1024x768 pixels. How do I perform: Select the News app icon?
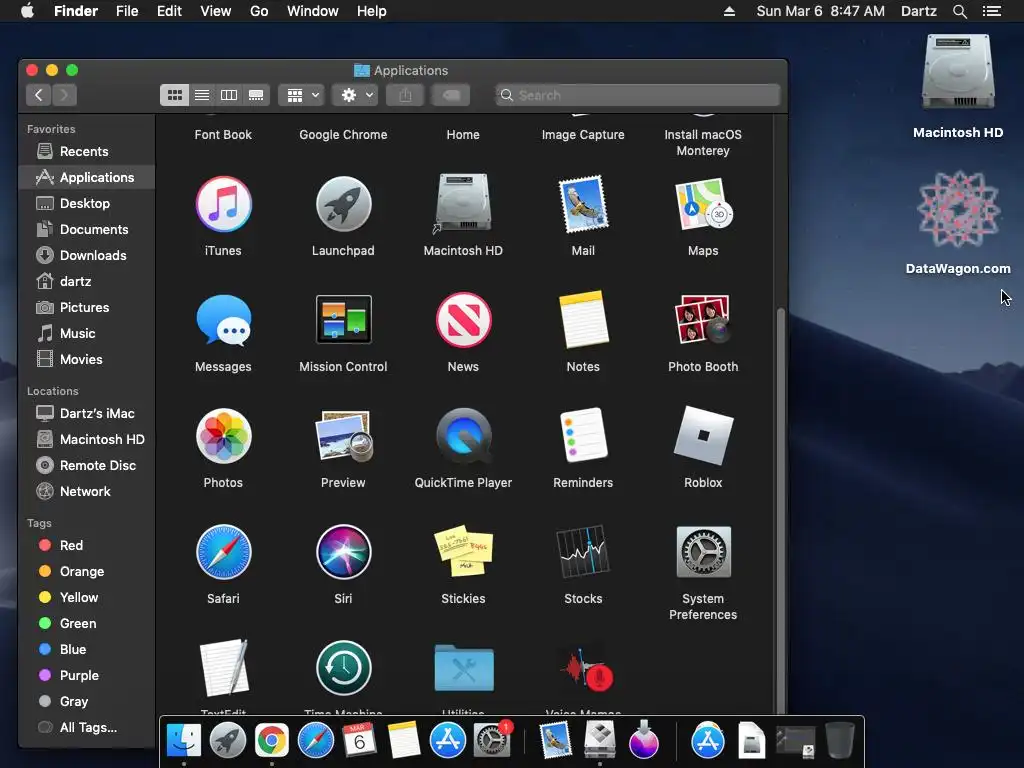pos(463,320)
